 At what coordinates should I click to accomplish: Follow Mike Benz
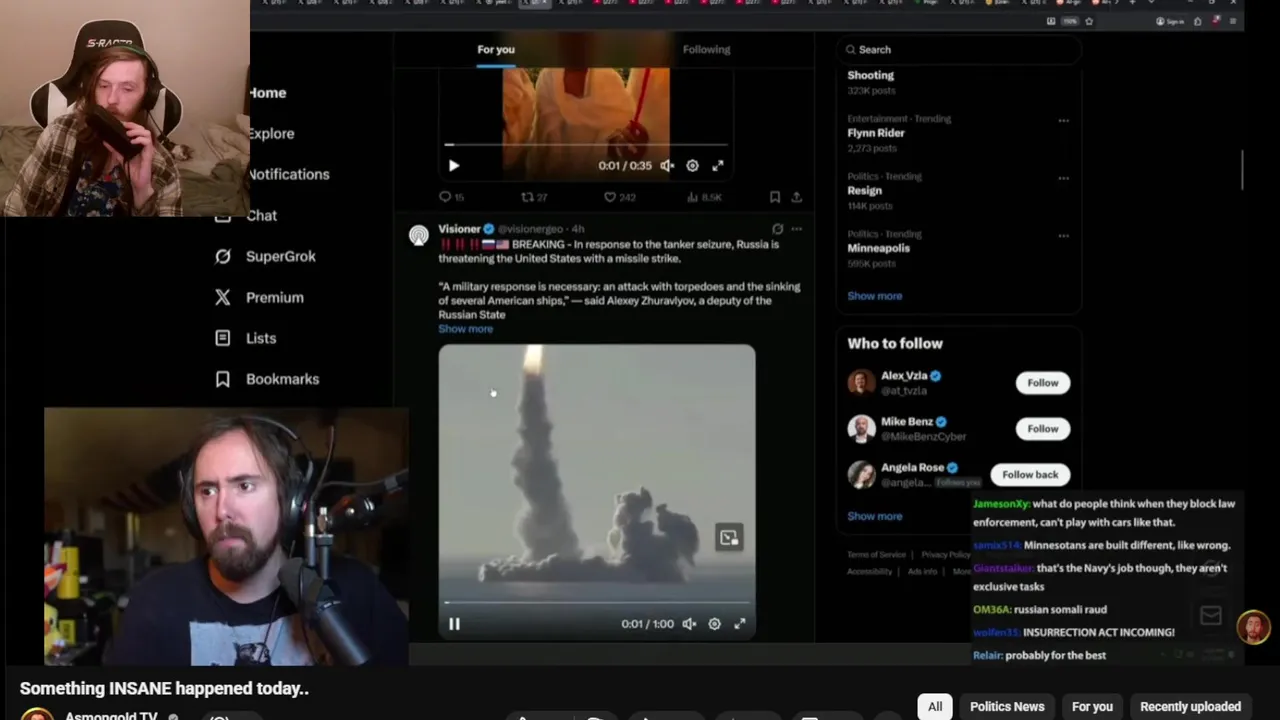click(1042, 429)
